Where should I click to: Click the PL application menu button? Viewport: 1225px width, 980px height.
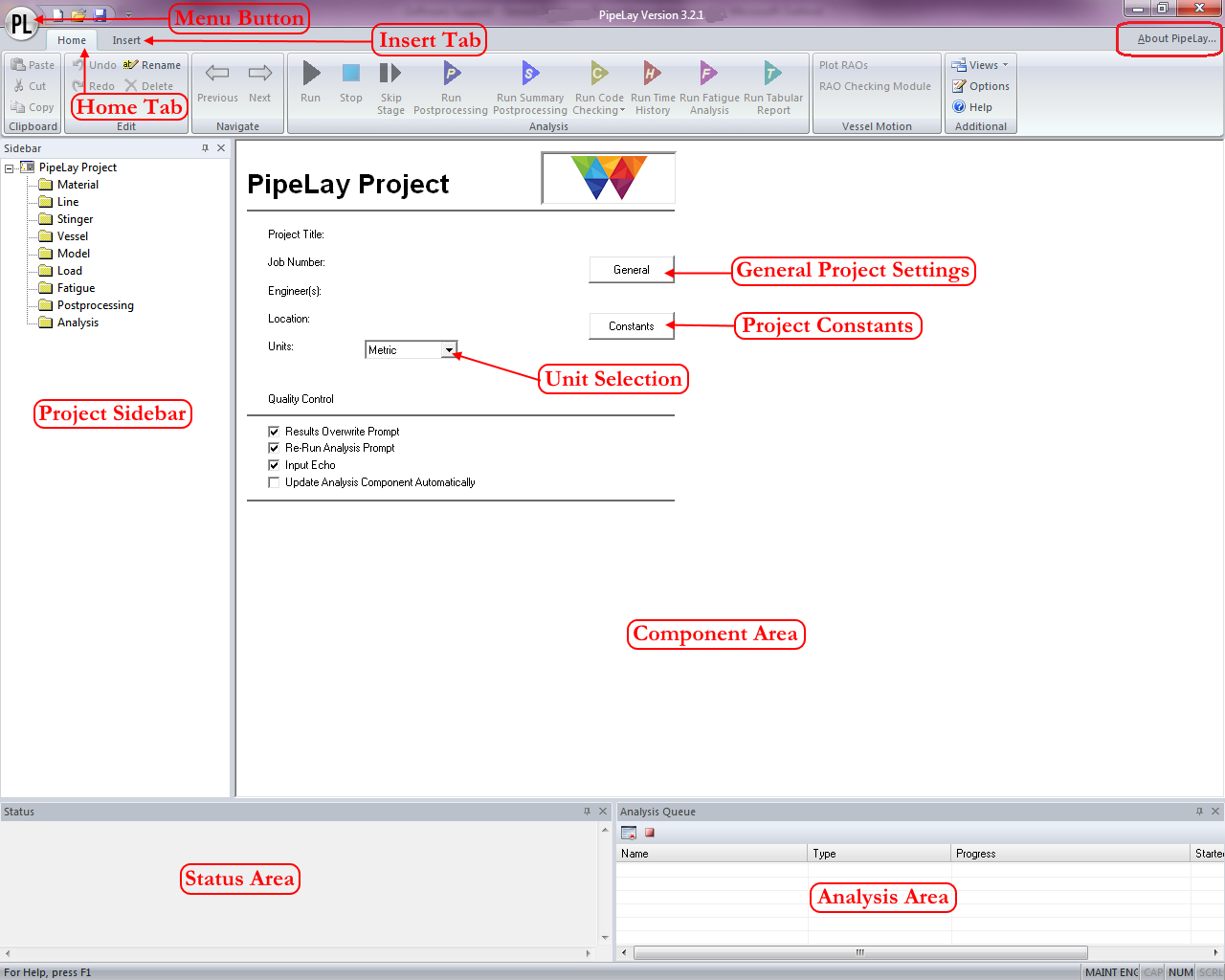[x=20, y=23]
